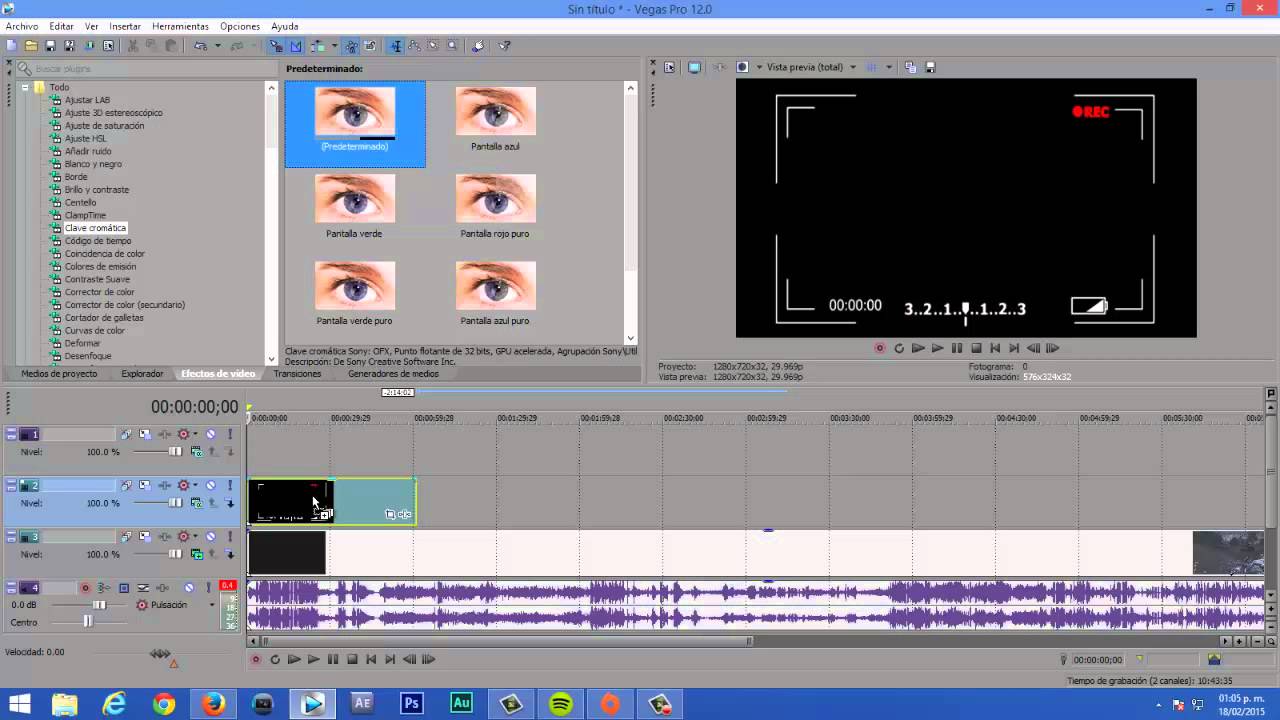
Task: Play the timeline from start button
Action: 294,659
